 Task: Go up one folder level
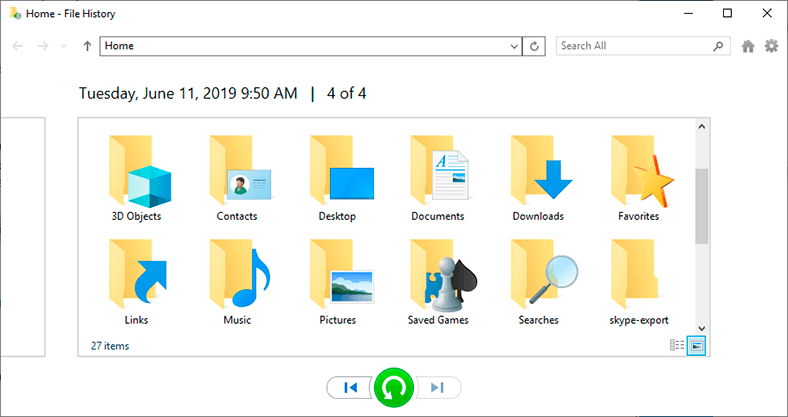[x=87, y=46]
